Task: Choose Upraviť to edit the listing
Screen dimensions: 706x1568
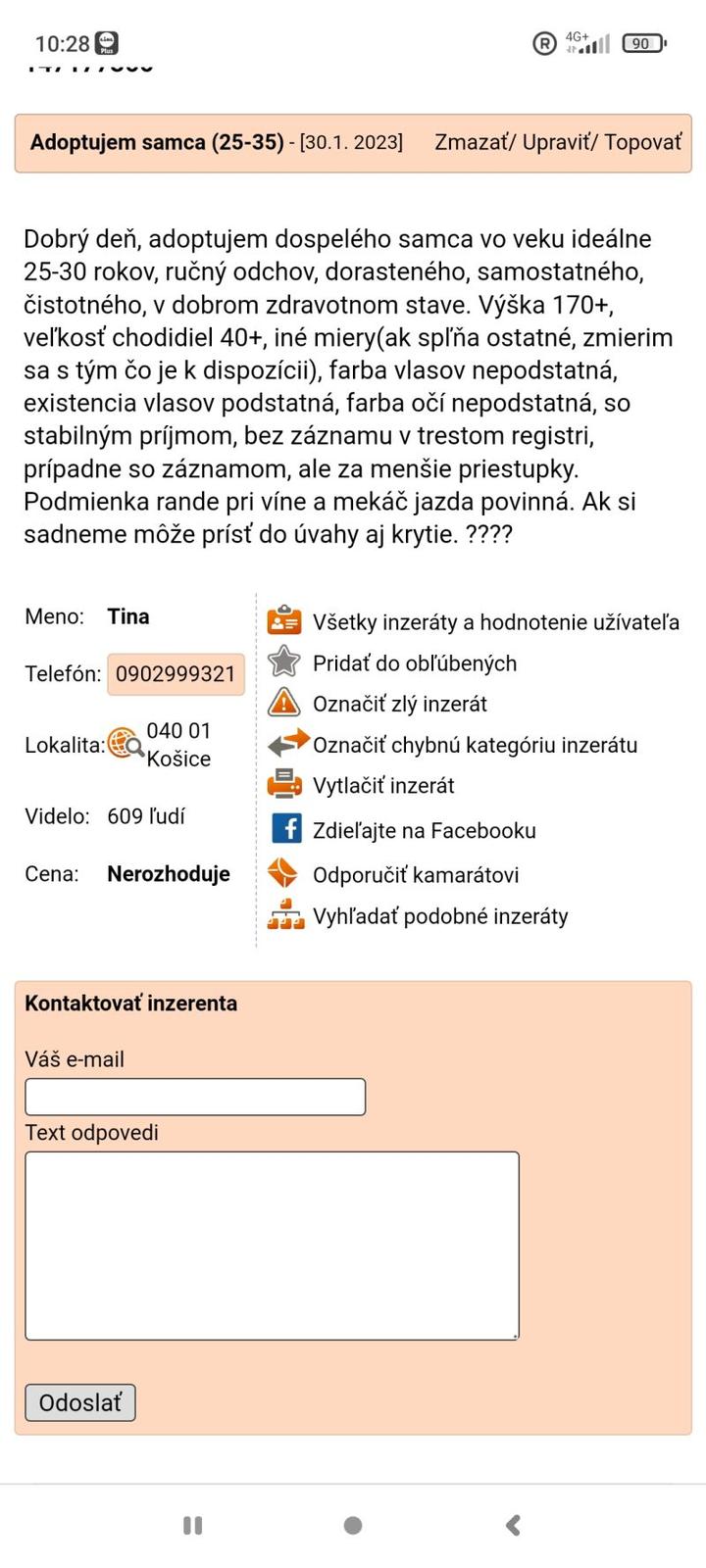Action: [x=557, y=142]
